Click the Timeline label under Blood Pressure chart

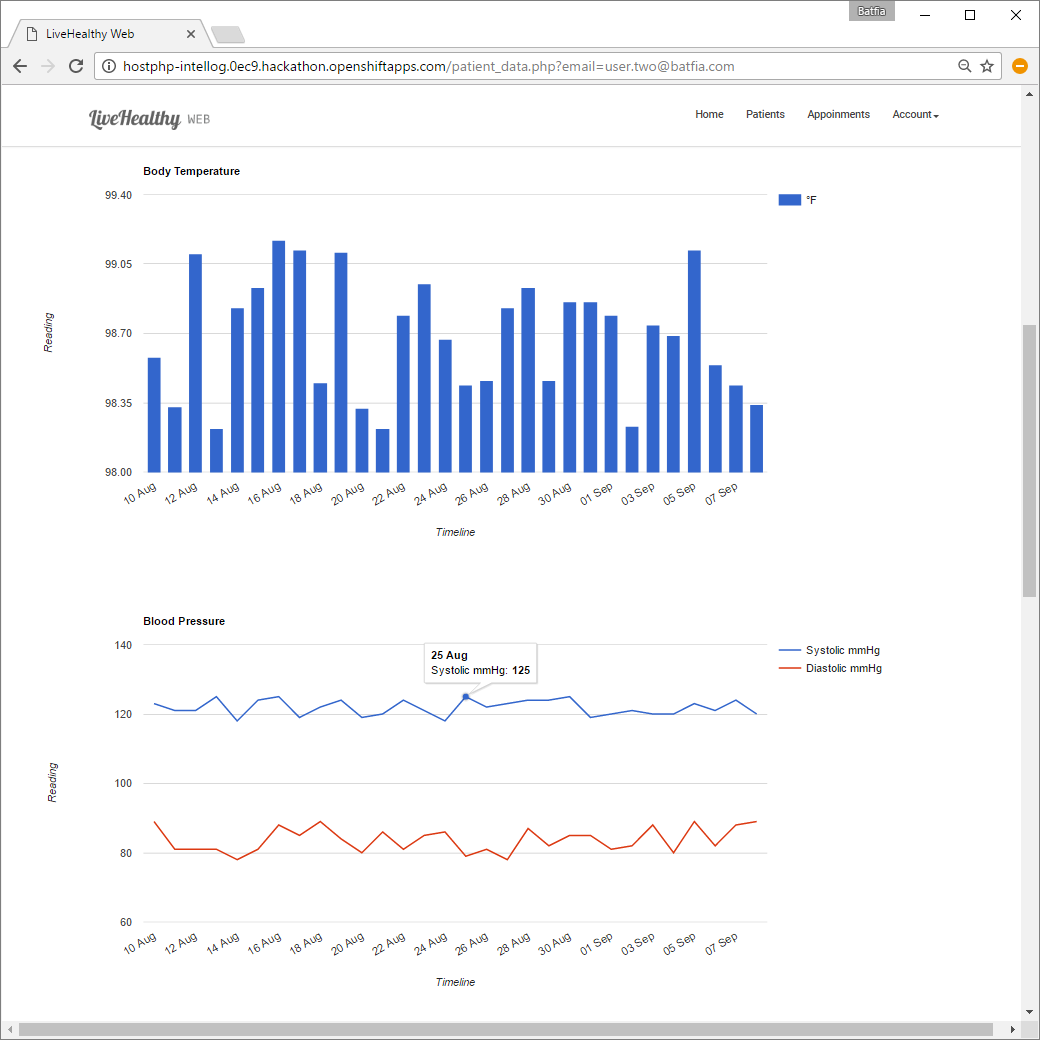pos(455,982)
